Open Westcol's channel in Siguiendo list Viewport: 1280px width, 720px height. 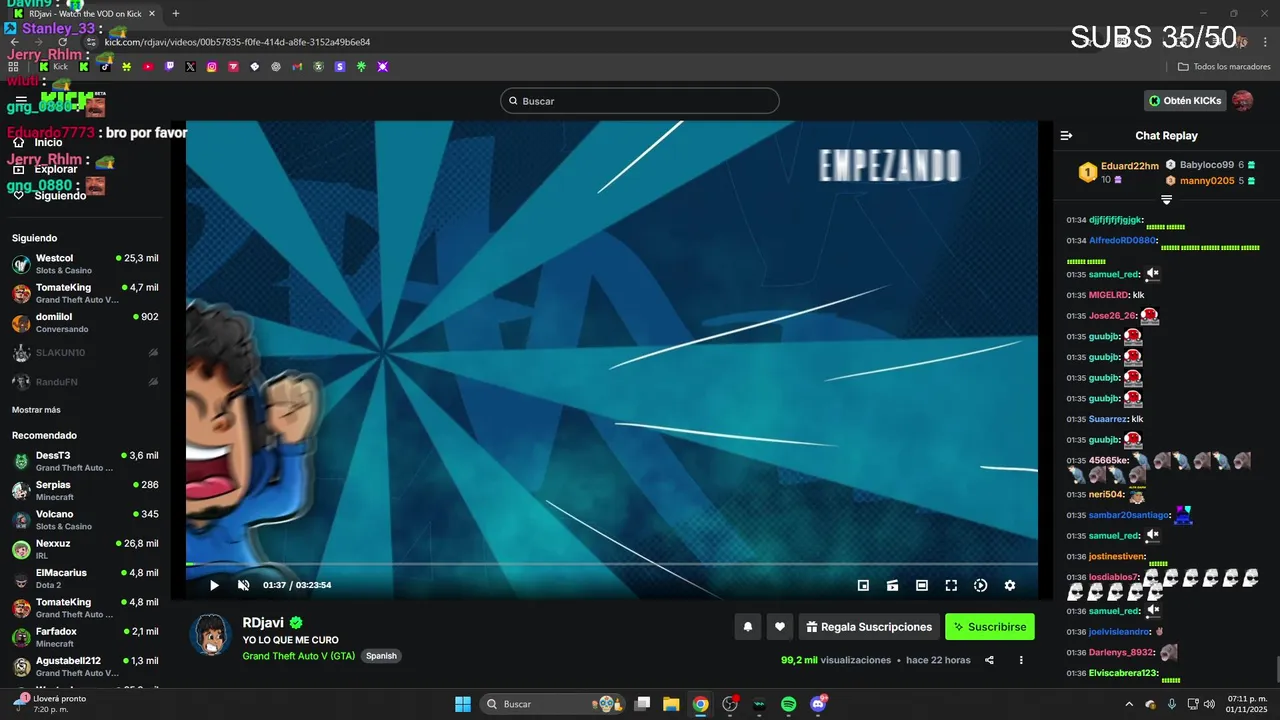85,264
